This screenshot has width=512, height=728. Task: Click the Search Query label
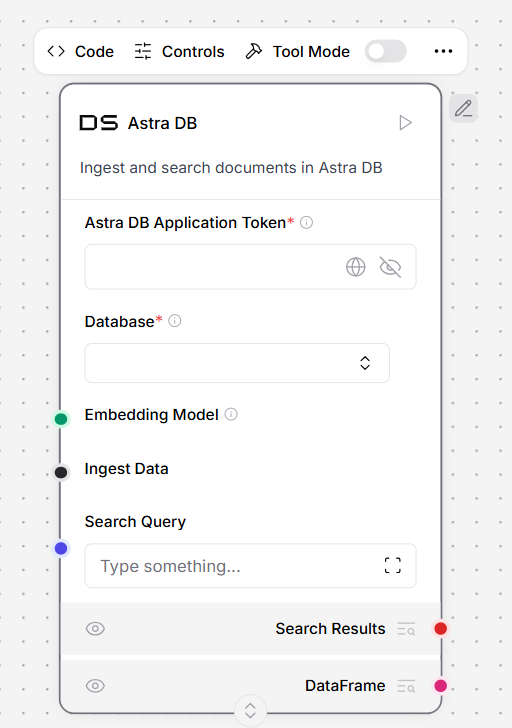[135, 522]
